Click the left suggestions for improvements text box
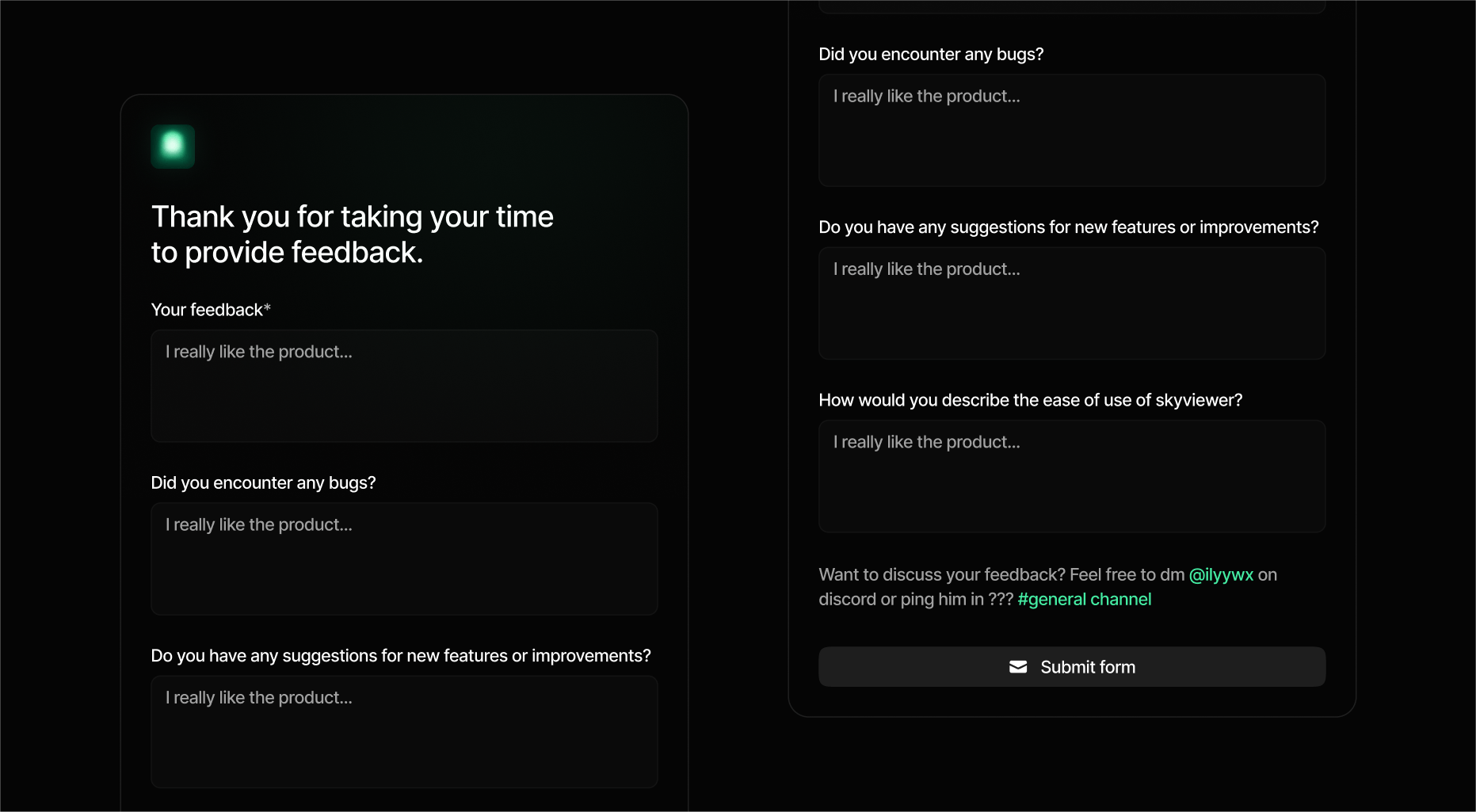 click(x=403, y=731)
